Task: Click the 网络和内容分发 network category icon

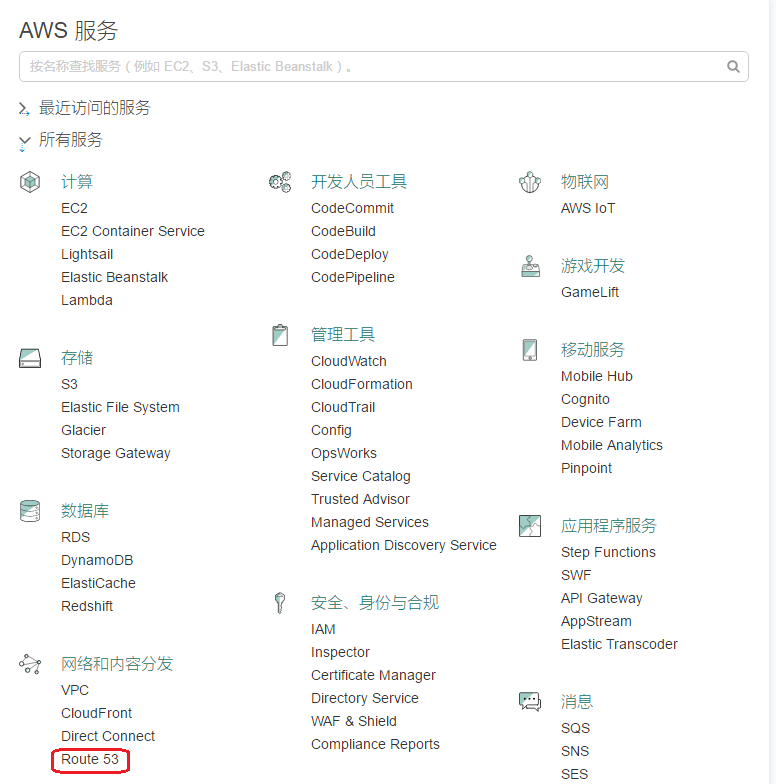Action: [30, 664]
